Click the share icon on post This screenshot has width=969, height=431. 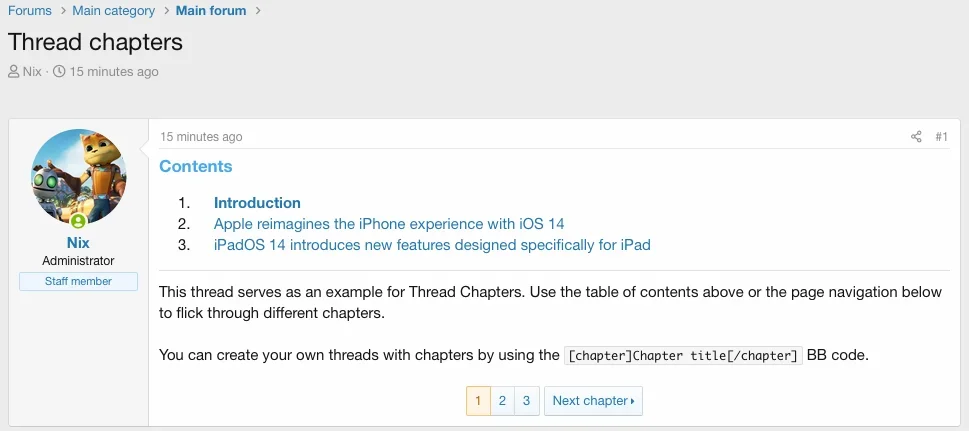pyautogui.click(x=916, y=137)
